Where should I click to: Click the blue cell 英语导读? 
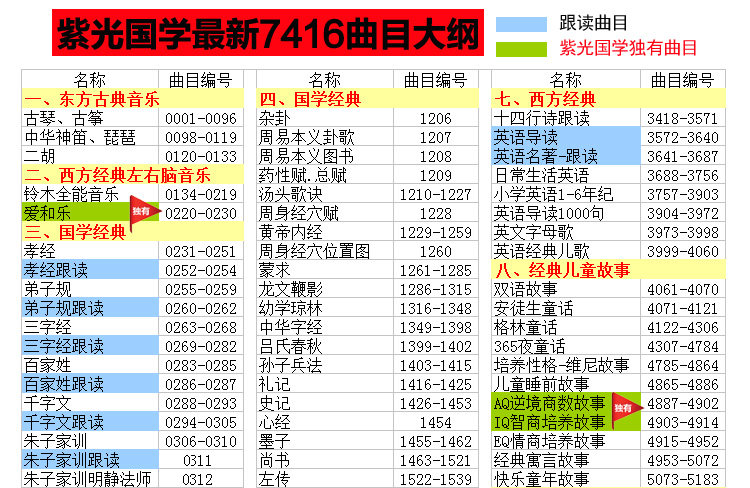point(566,137)
